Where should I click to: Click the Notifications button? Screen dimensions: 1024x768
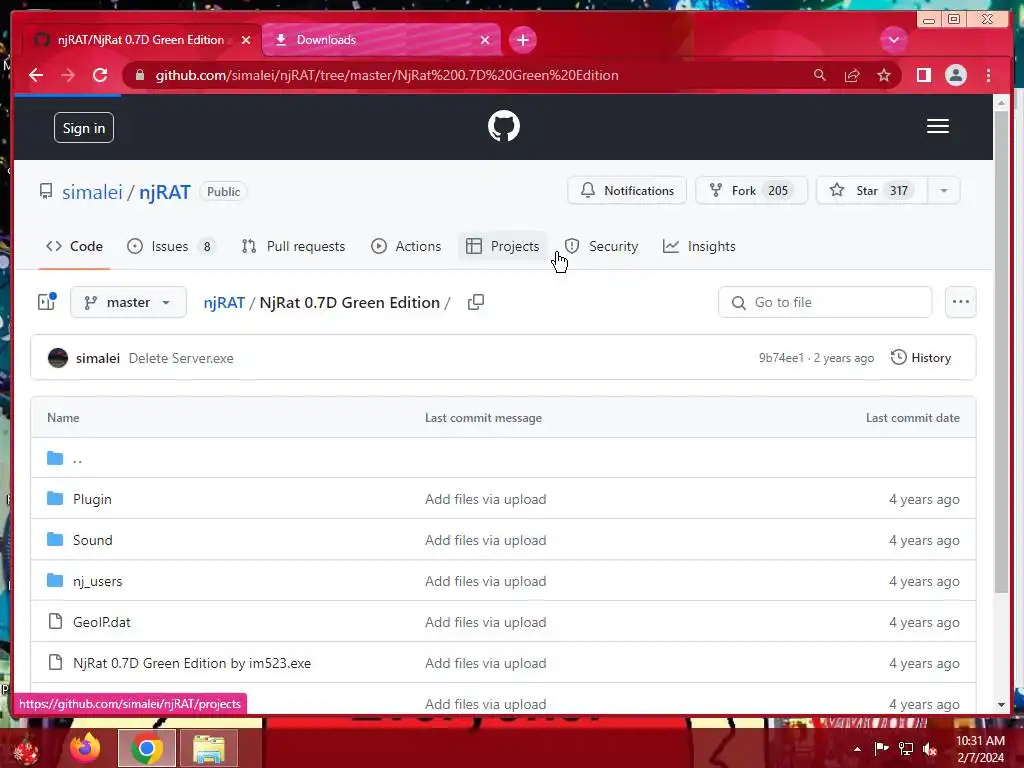pos(627,191)
